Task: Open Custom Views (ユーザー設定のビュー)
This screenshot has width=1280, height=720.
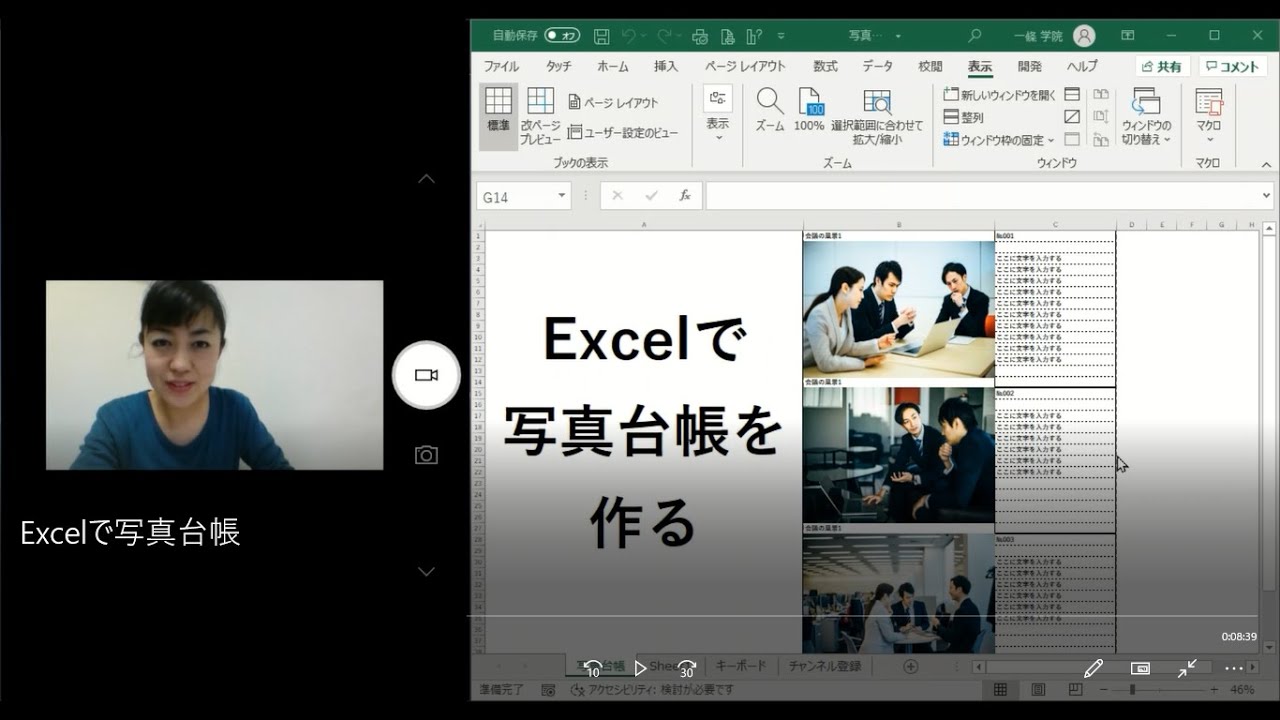Action: click(x=622, y=132)
